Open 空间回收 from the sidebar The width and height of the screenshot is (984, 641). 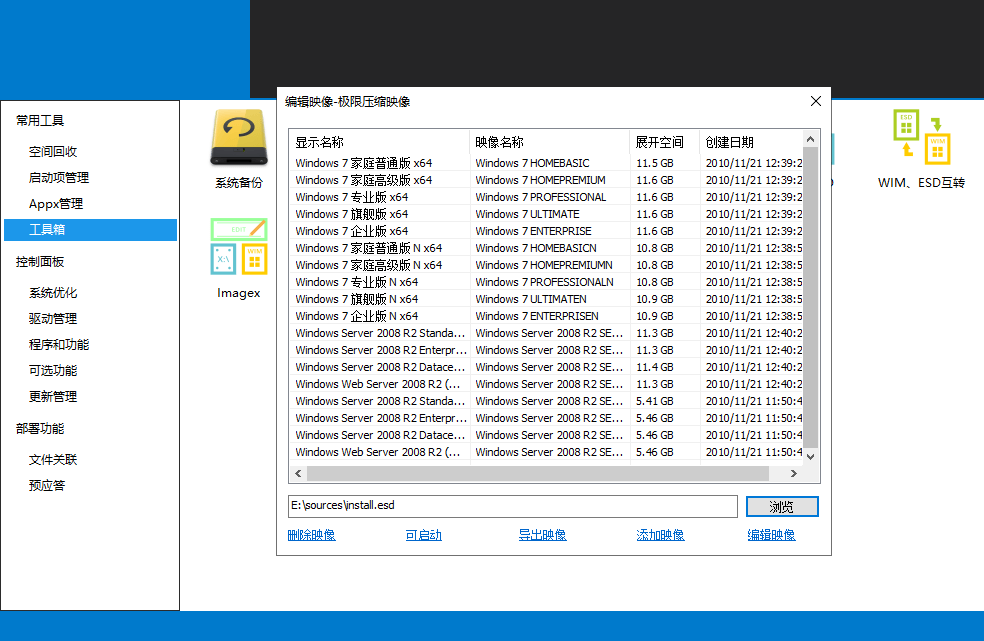tap(53, 152)
